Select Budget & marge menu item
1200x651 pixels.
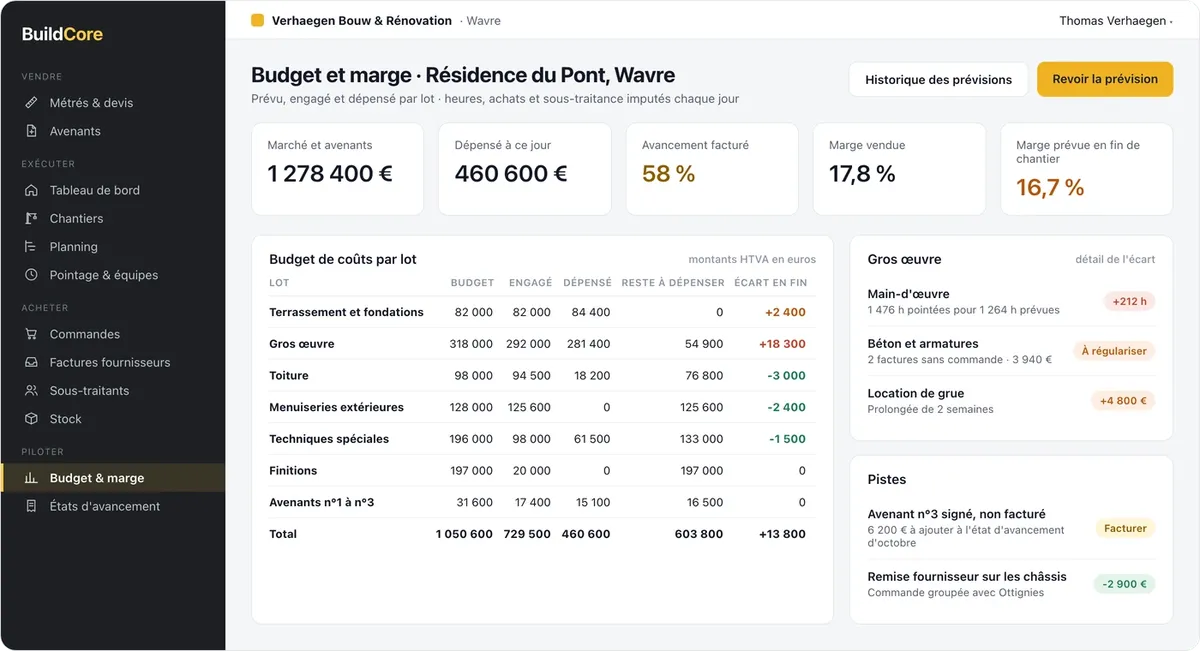pyautogui.click(x=113, y=478)
